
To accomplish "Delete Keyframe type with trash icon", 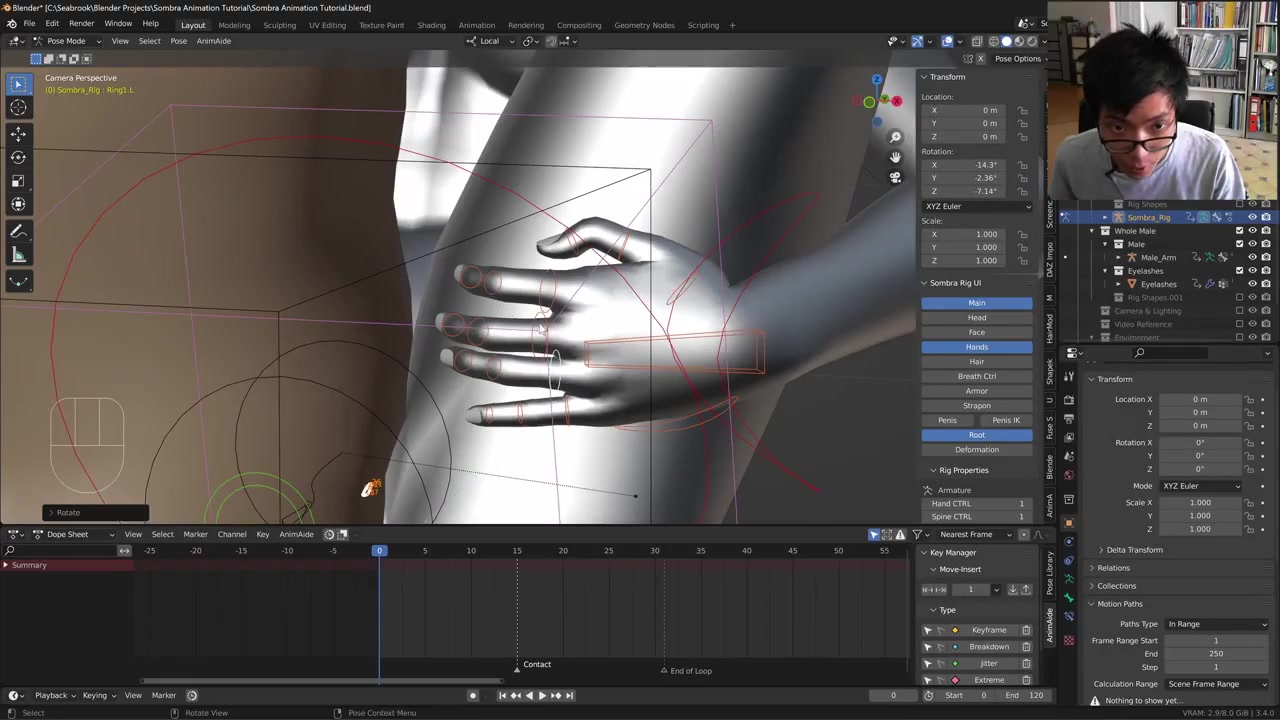I will [1026, 630].
